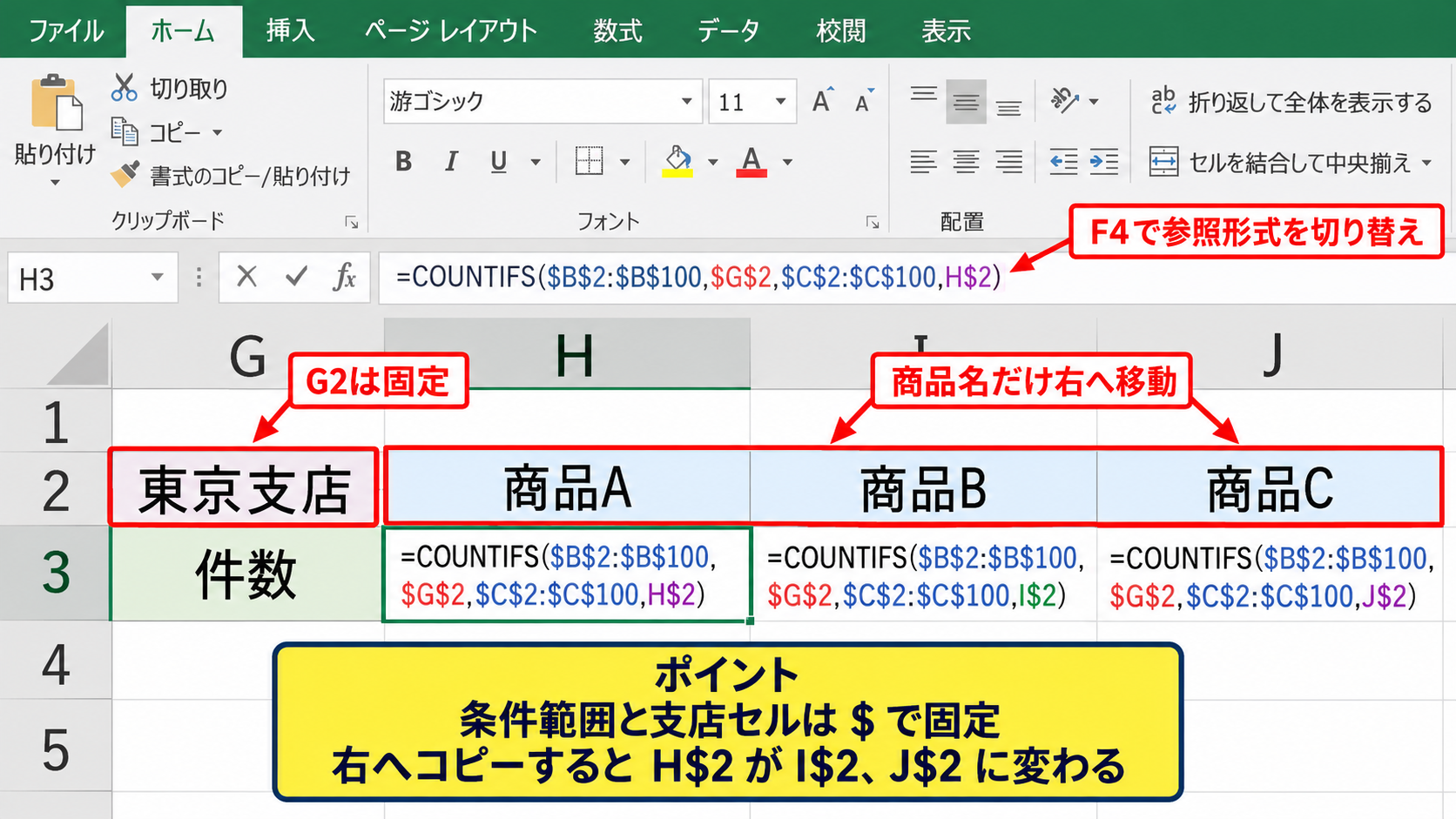
Task: Click the Copy (コピー) icon
Action: click(x=125, y=131)
